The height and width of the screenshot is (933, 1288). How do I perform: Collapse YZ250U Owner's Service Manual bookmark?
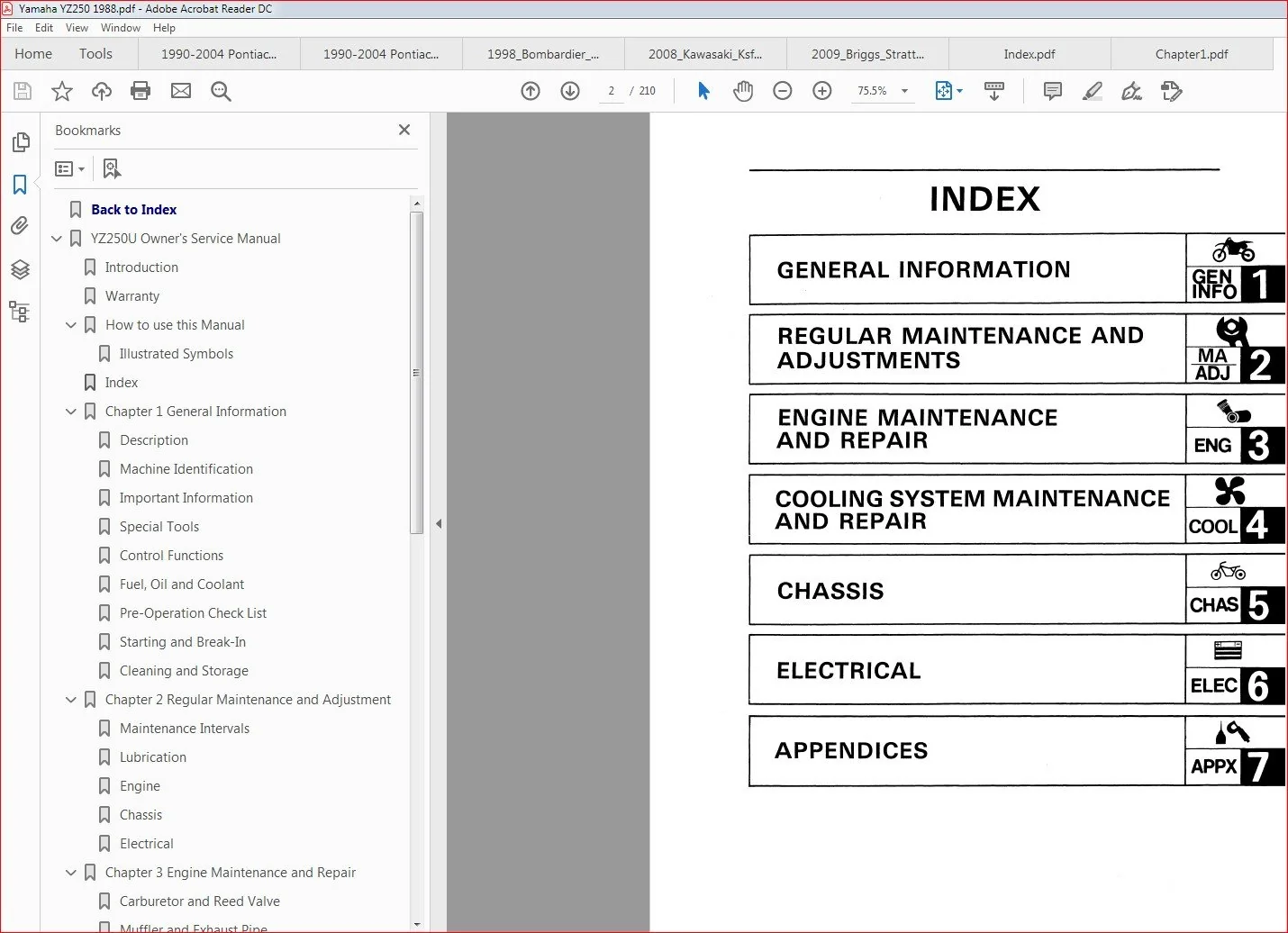tap(57, 239)
